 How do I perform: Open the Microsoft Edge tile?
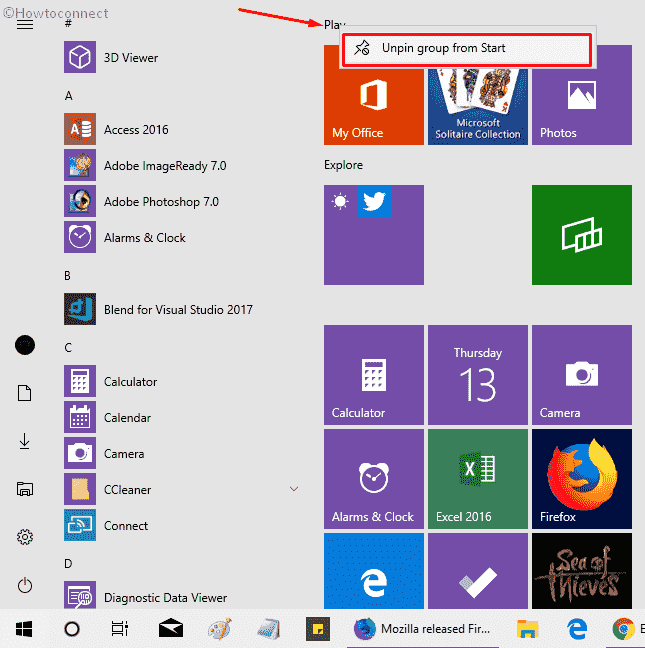click(374, 571)
